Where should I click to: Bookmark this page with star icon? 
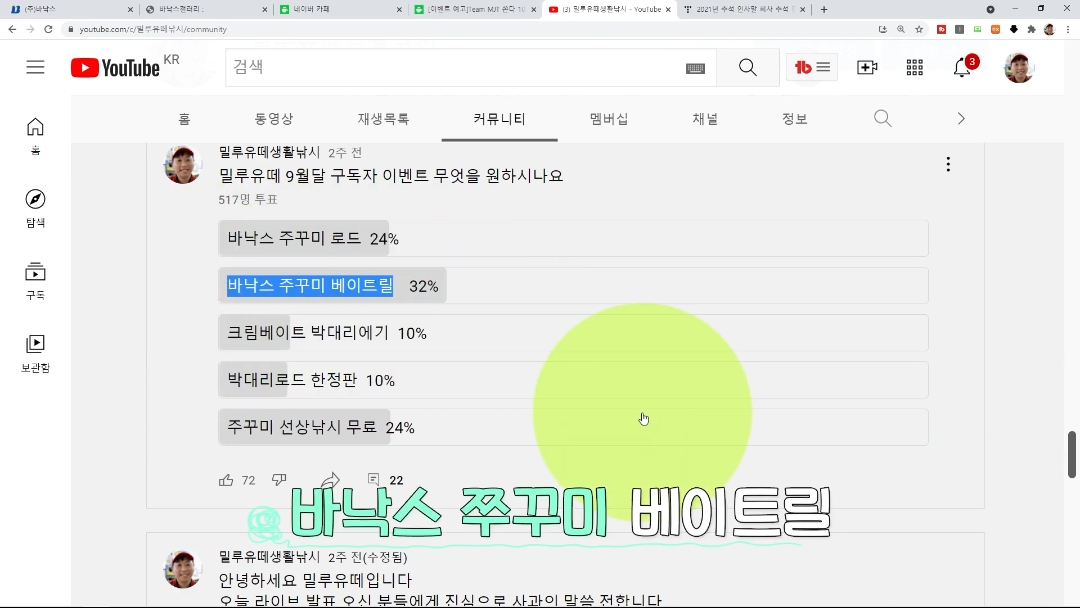pyautogui.click(x=919, y=29)
